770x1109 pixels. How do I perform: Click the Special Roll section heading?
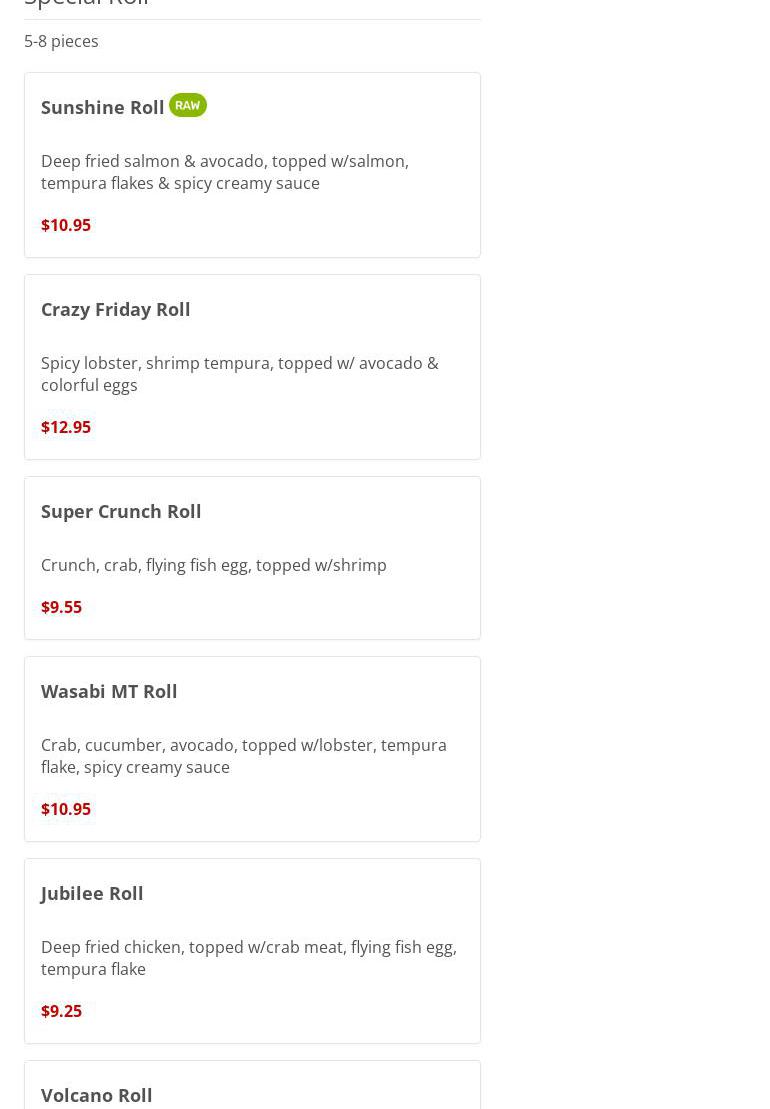(86, 2)
